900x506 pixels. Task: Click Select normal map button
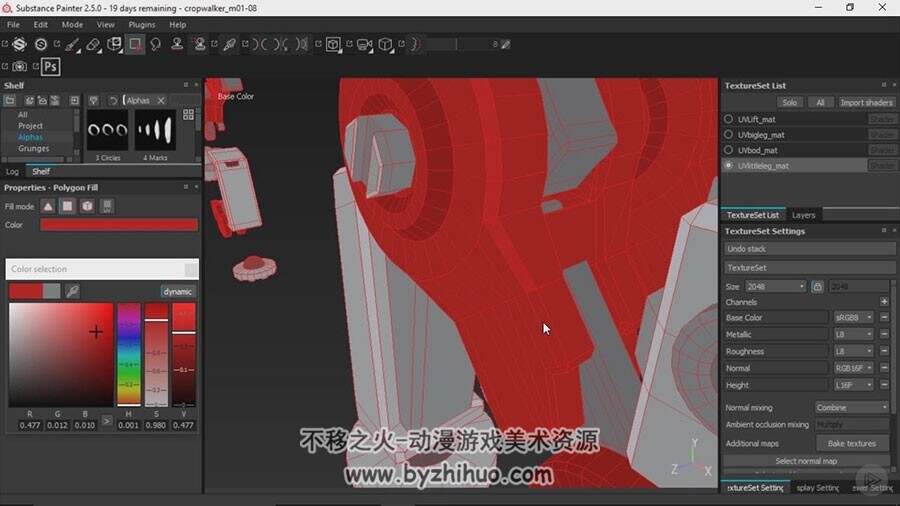point(806,461)
